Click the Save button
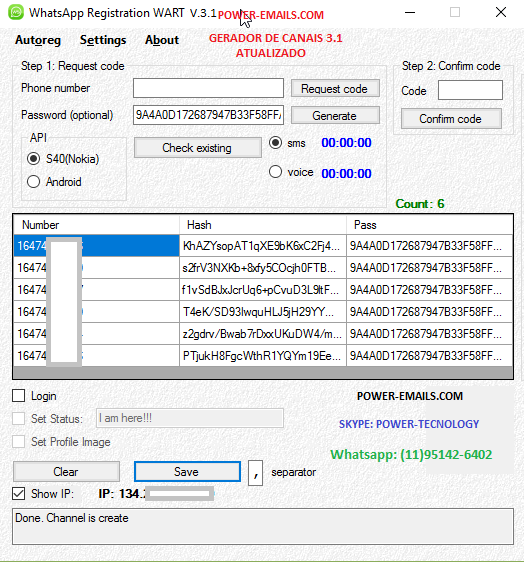Viewport: 524px width, 562px height. click(187, 472)
